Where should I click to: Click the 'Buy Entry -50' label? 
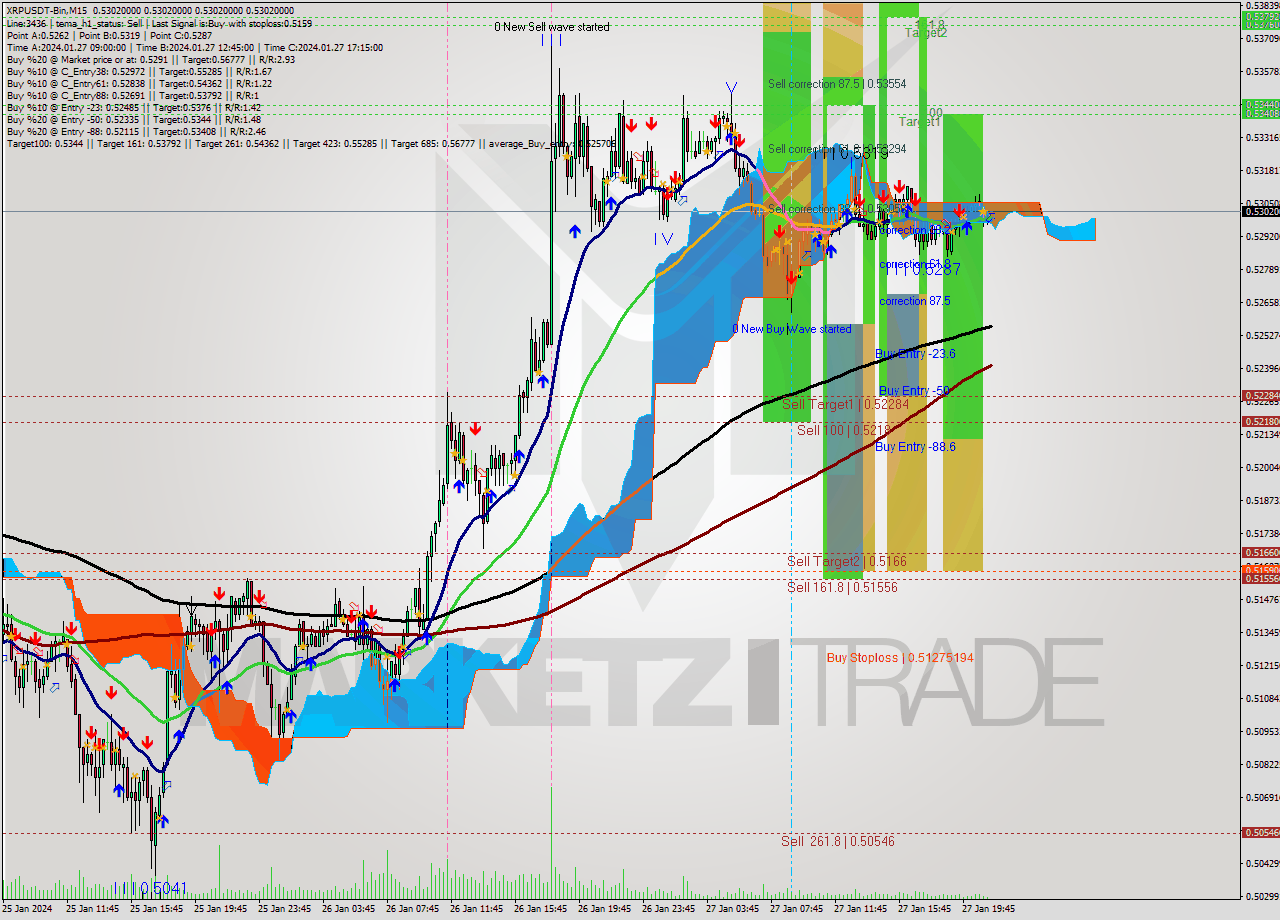[x=914, y=390]
